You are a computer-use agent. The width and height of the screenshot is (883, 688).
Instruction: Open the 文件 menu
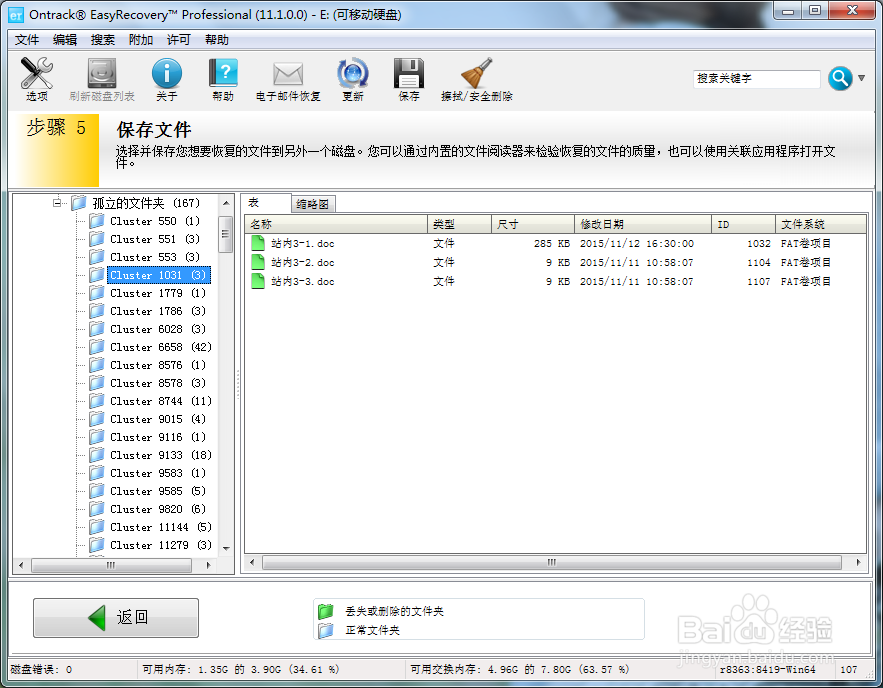point(26,39)
